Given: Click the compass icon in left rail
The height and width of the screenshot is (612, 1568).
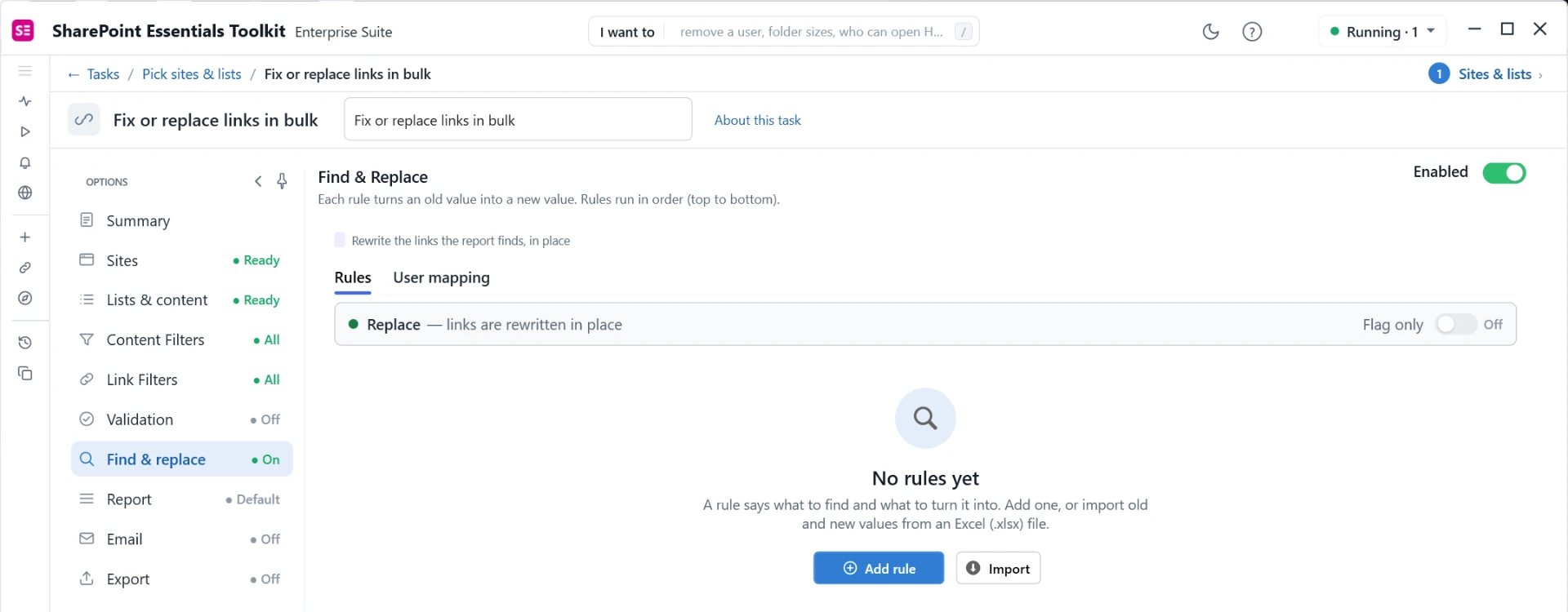Looking at the screenshot, I should point(25,299).
